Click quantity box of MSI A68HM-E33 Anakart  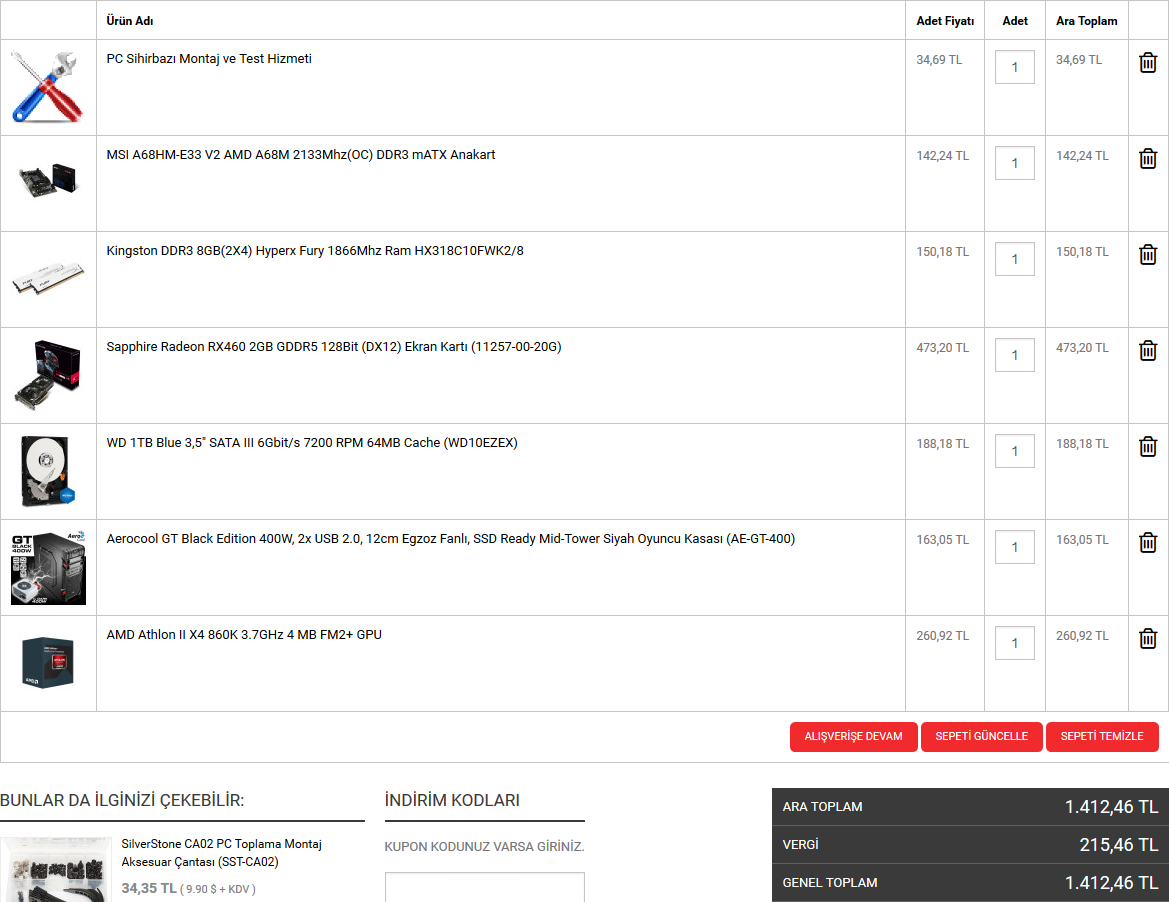tap(1015, 163)
